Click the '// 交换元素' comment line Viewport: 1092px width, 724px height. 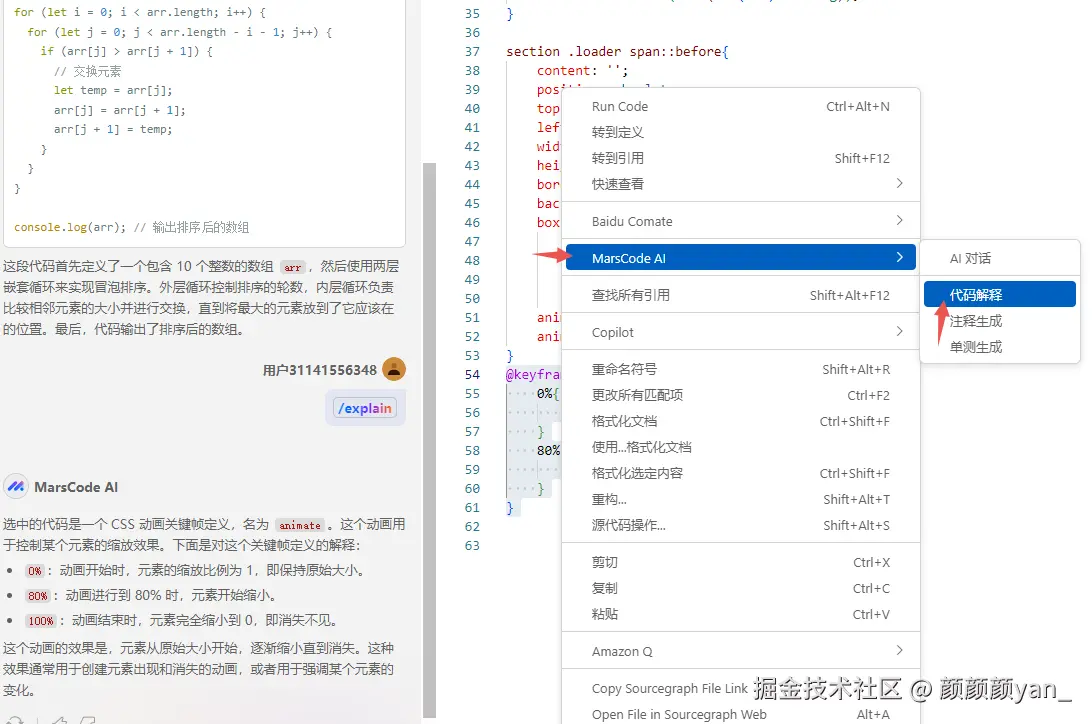pyautogui.click(x=88, y=71)
